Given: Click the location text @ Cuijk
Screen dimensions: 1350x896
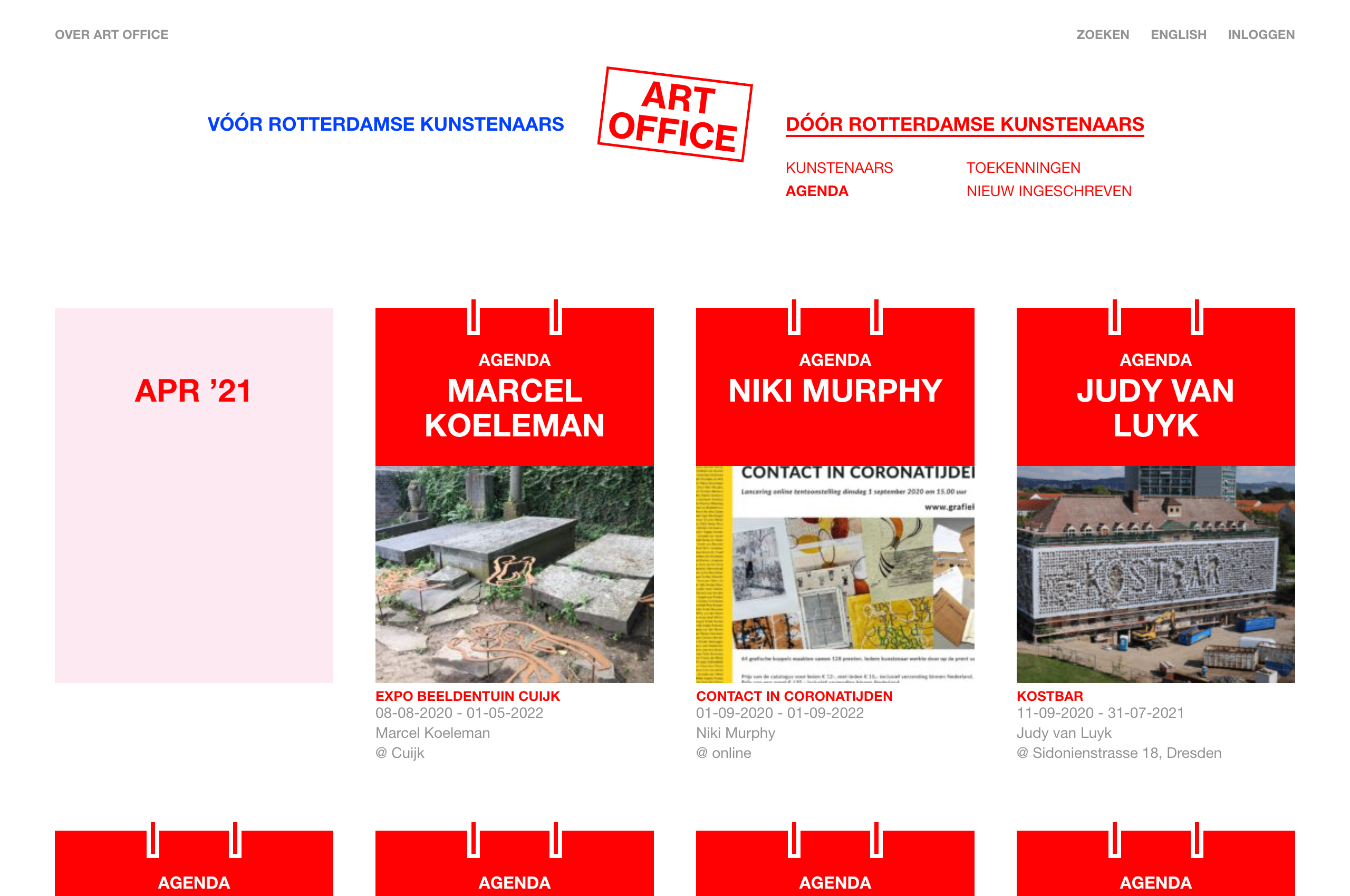Looking at the screenshot, I should 400,753.
